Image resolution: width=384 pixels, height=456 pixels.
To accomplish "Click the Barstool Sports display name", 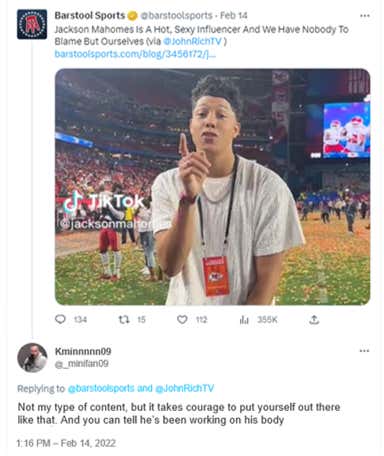I will (x=90, y=15).
